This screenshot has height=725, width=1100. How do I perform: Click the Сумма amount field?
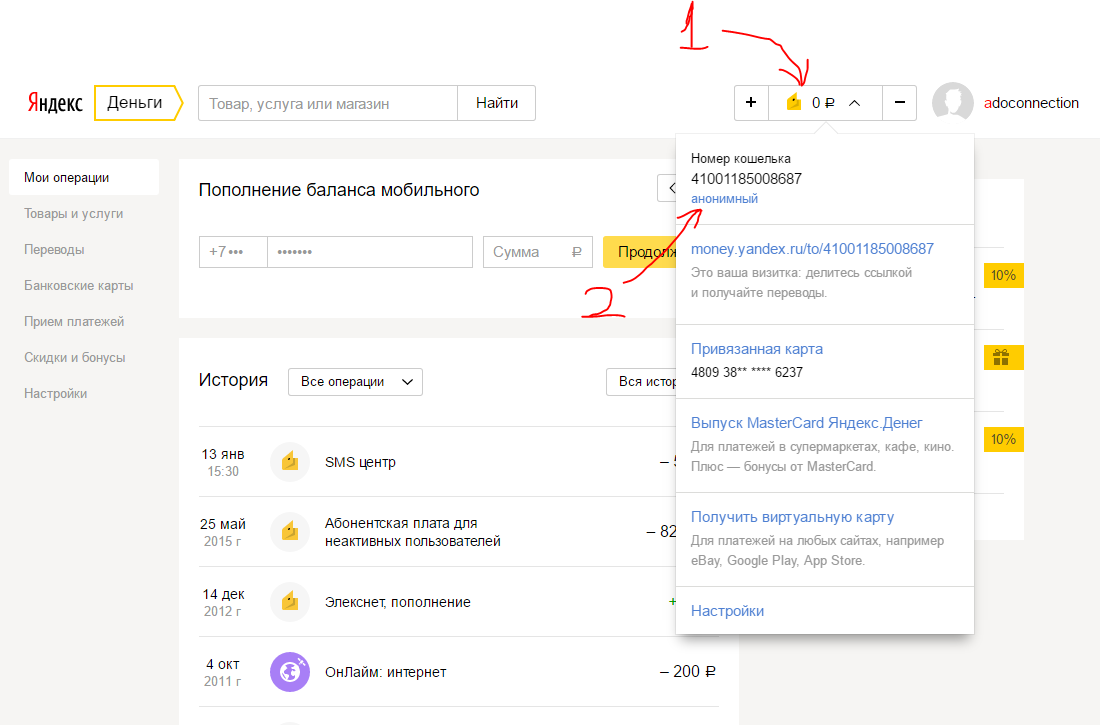pyautogui.click(x=537, y=252)
